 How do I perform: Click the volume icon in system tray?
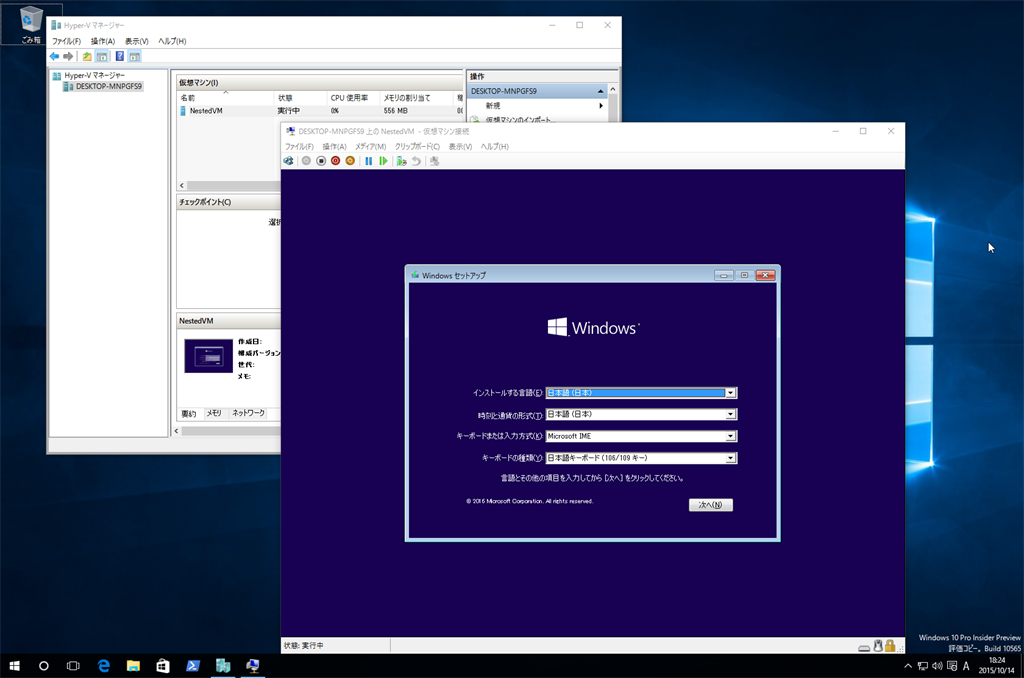[x=937, y=666]
